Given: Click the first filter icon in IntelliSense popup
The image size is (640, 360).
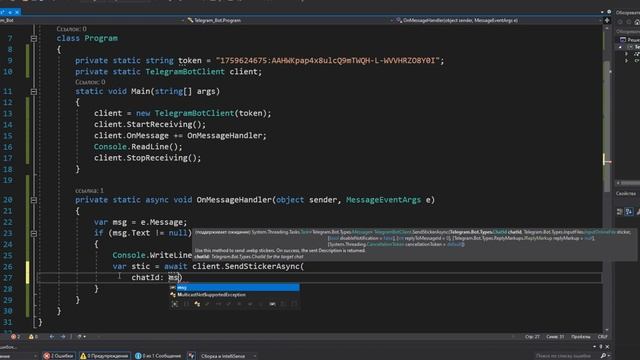Looking at the screenshot, I should click(175, 304).
